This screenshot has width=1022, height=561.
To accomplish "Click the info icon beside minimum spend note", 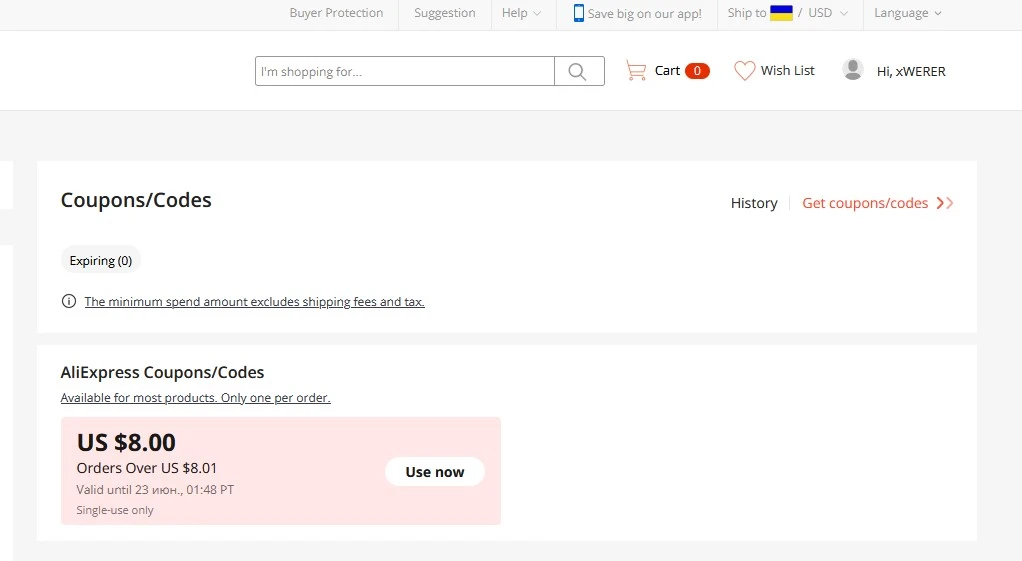I will pyautogui.click(x=68, y=301).
